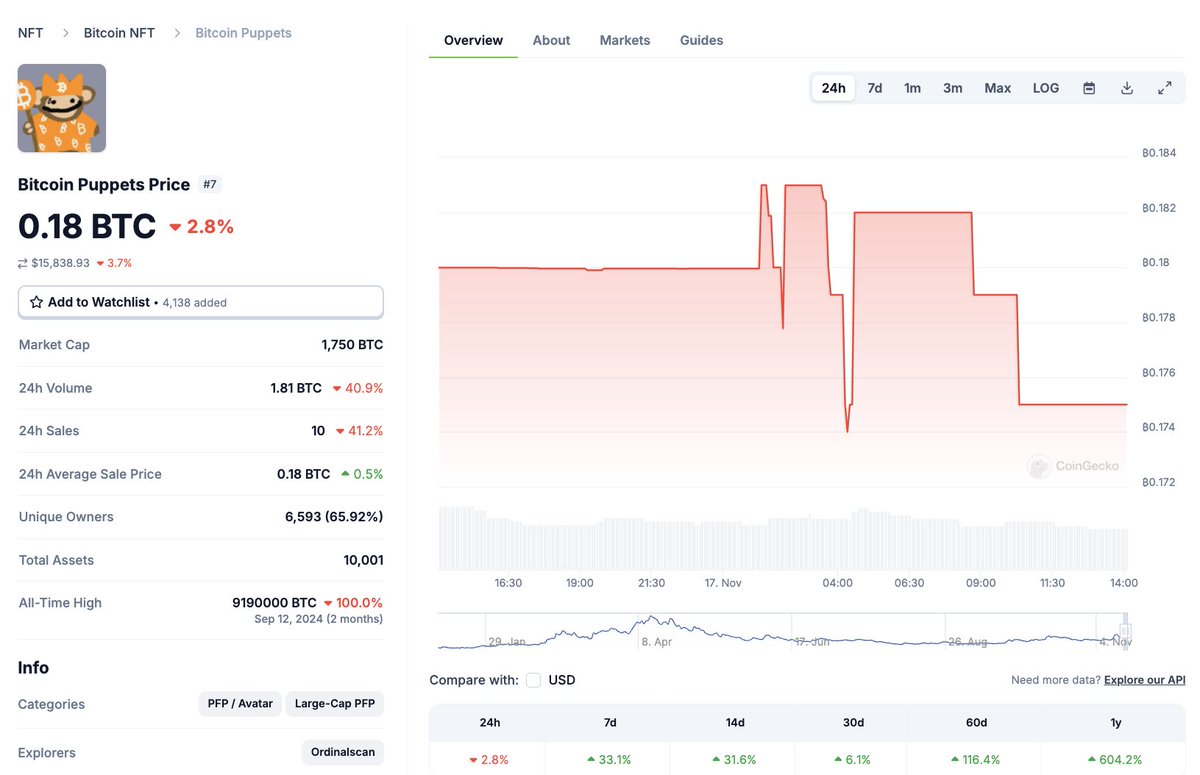The width and height of the screenshot is (1200, 775).
Task: Go to the Bitcoin NFT breadcrumb
Action: (x=119, y=33)
